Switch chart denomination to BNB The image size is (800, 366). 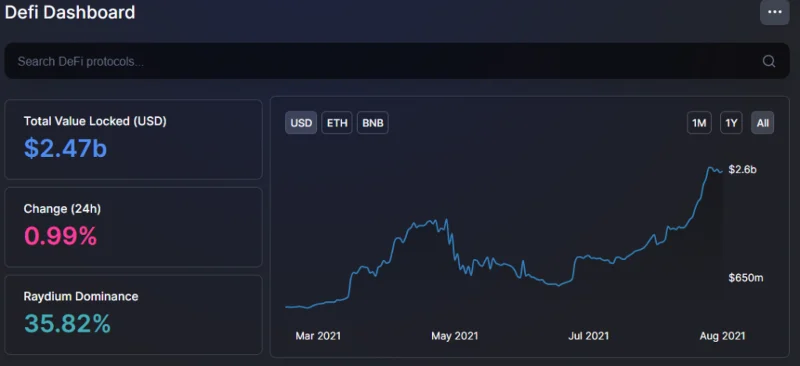372,123
